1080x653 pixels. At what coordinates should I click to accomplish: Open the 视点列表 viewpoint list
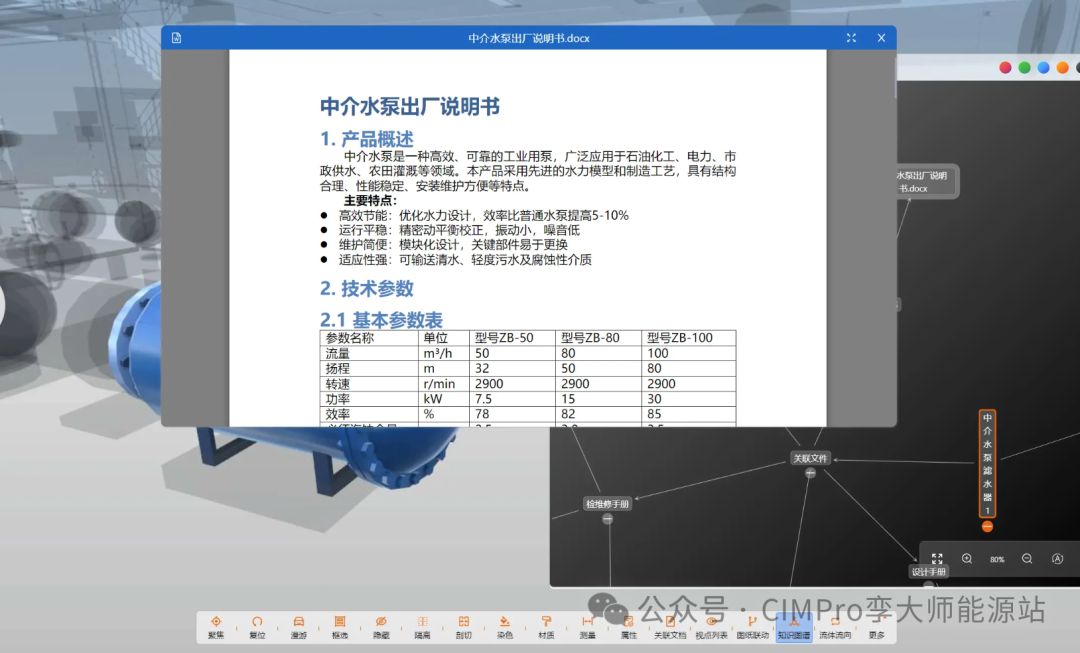point(714,626)
